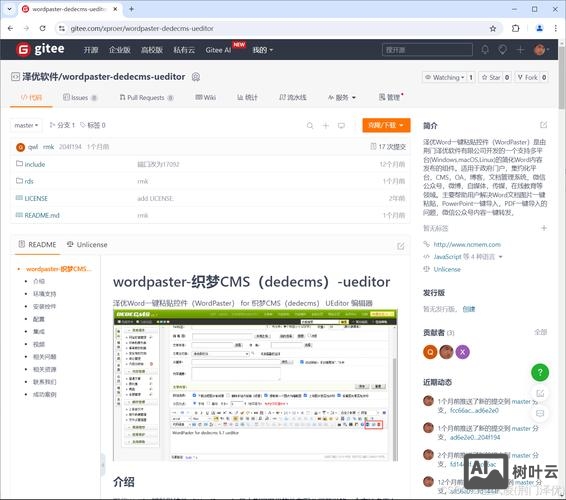Click 企业版 in the top navigation
This screenshot has width=566, height=500.
point(119,50)
